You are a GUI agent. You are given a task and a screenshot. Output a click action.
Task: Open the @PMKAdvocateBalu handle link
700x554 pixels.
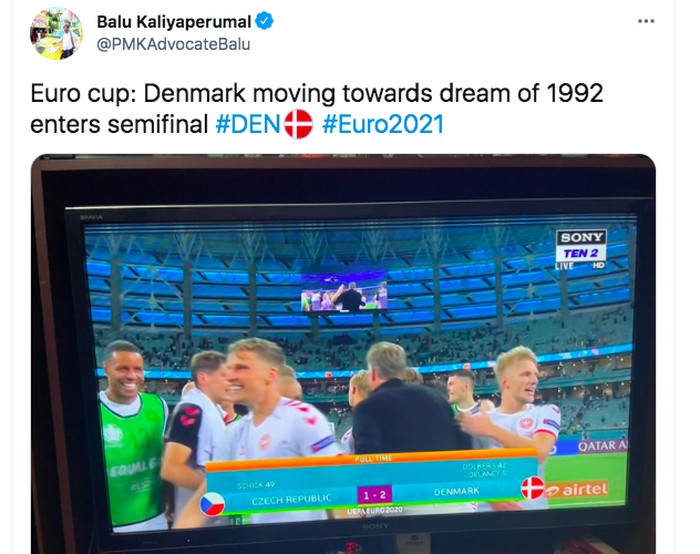(x=173, y=45)
